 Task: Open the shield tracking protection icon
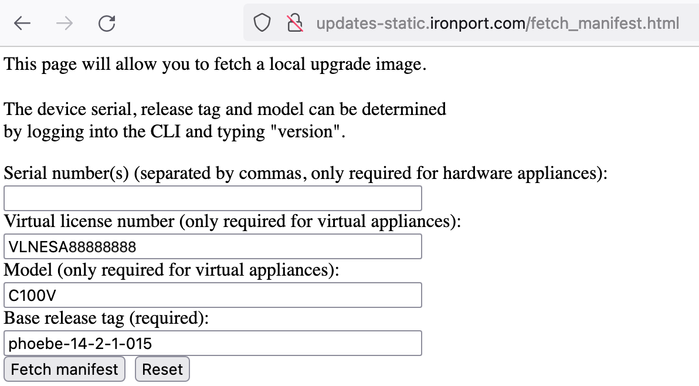point(262,23)
